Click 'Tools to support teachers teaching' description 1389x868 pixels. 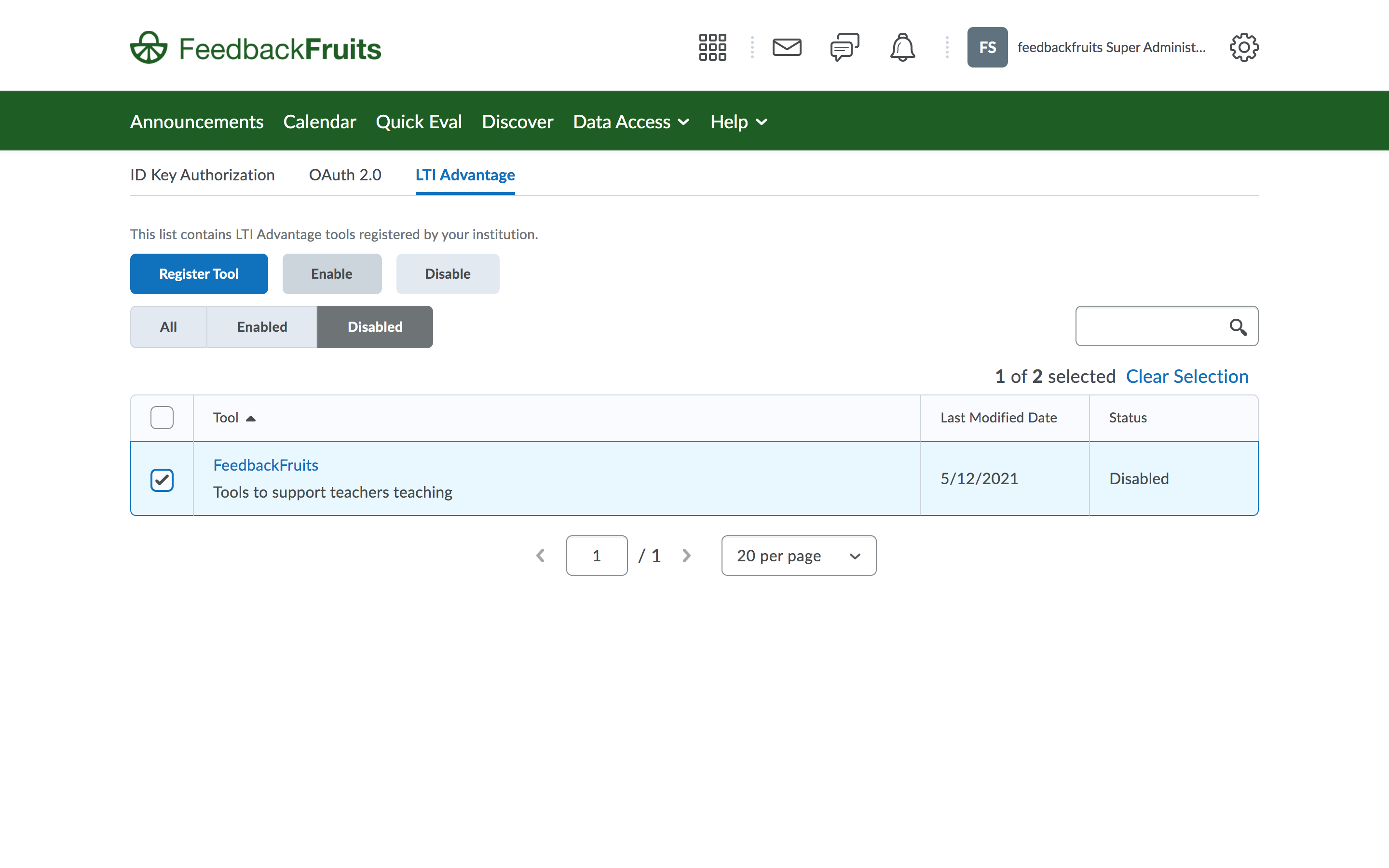point(332,492)
